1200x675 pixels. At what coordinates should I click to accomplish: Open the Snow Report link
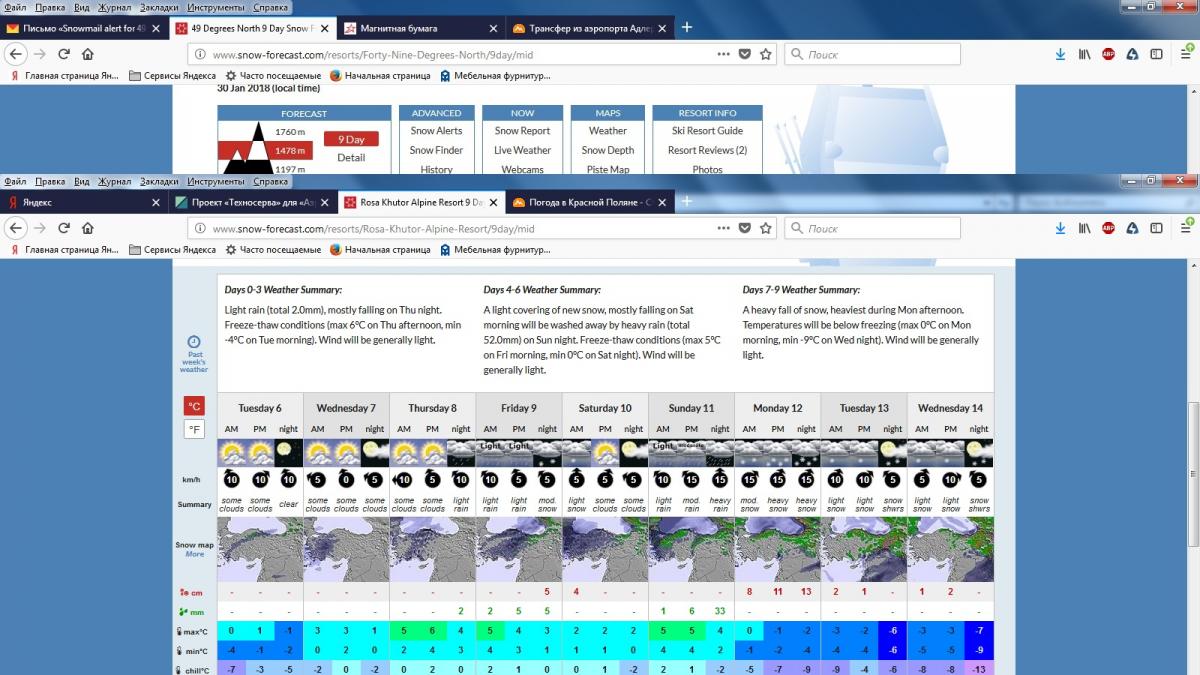coord(522,131)
